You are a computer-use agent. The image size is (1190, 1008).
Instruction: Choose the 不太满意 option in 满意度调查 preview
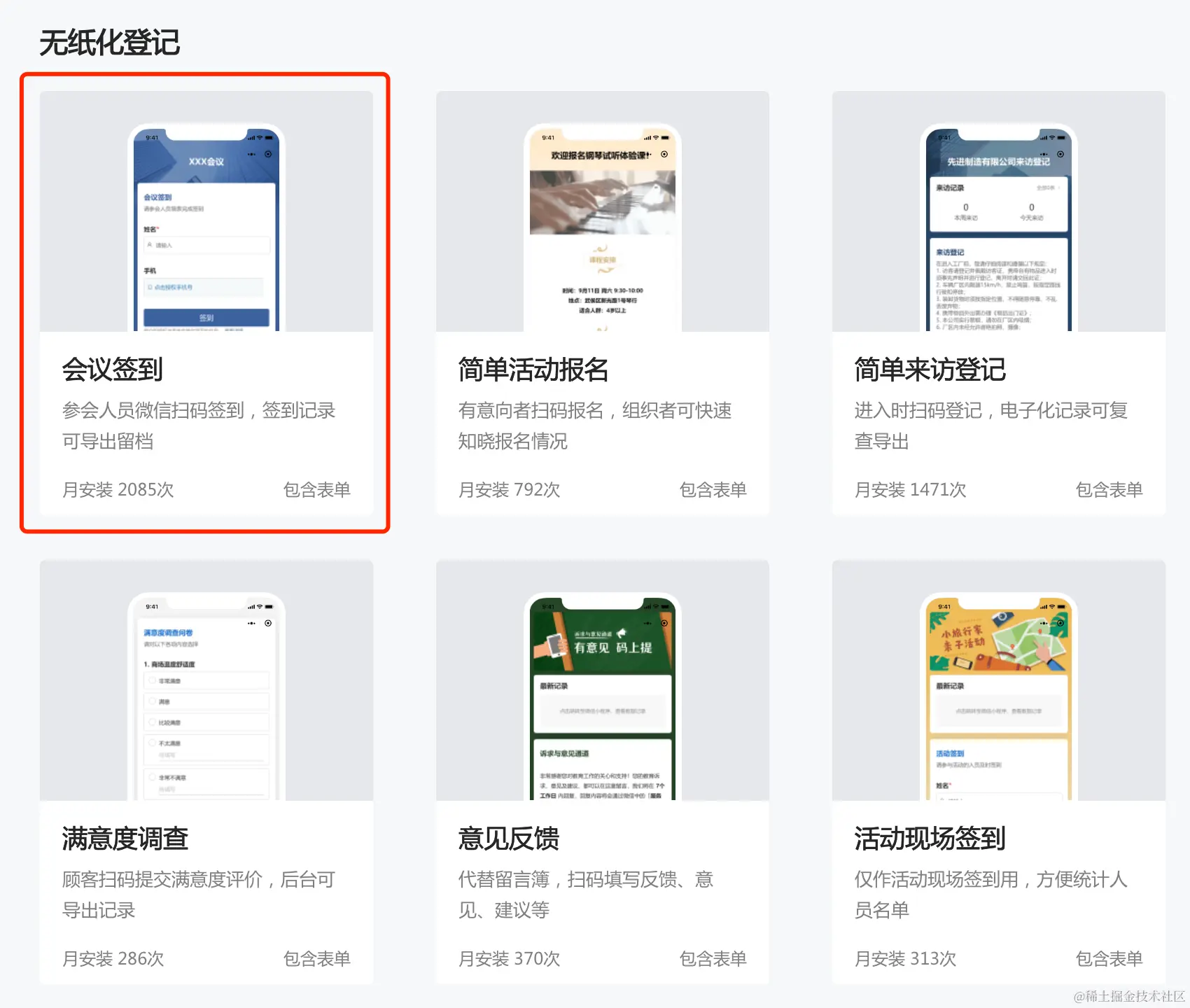click(152, 743)
